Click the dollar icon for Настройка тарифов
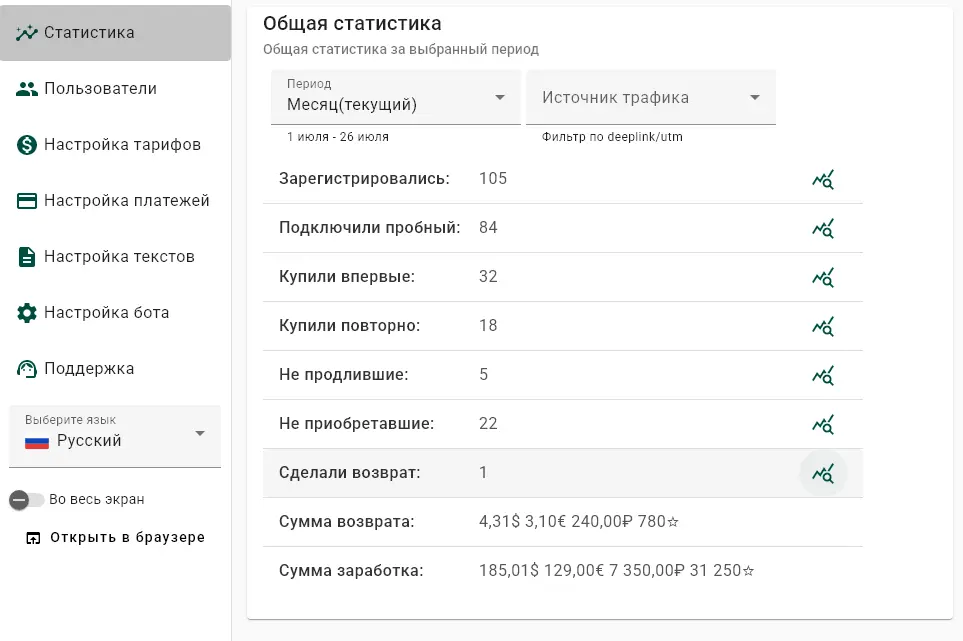This screenshot has width=963, height=641. [26, 145]
